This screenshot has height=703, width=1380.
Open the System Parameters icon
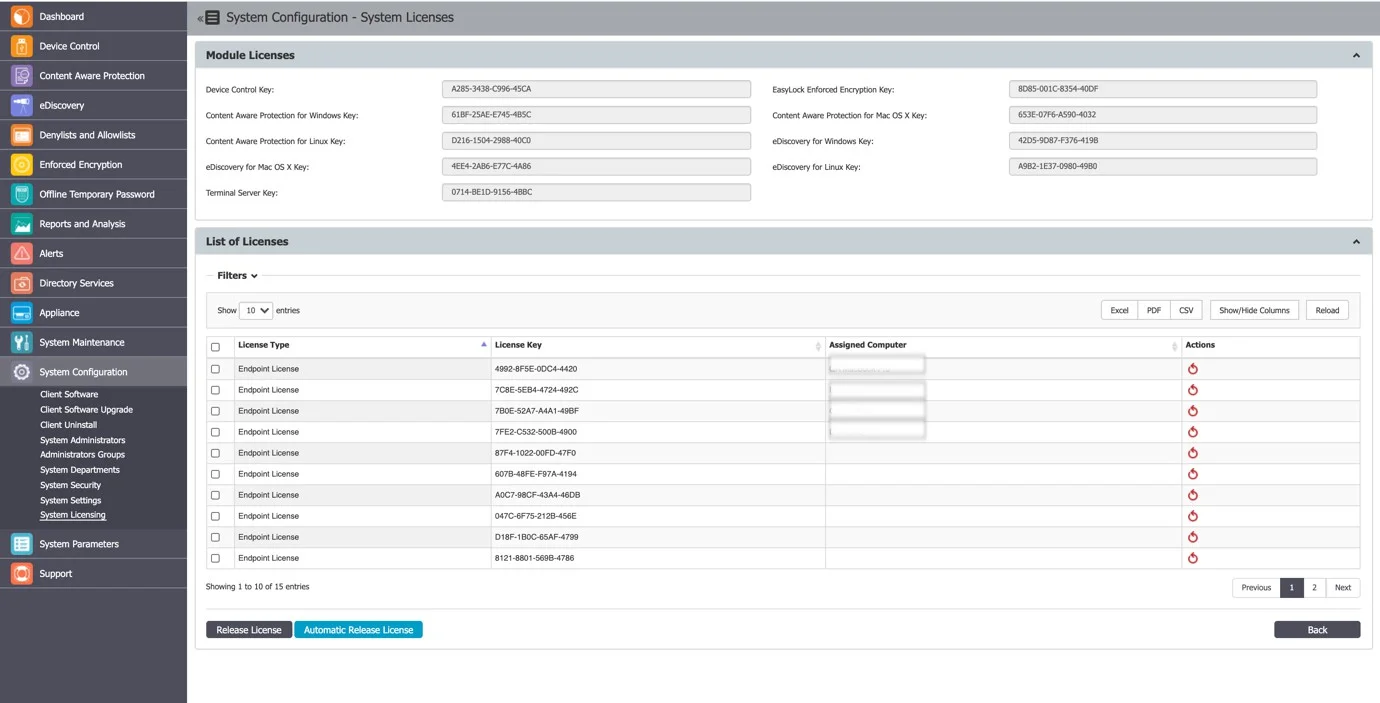point(21,544)
